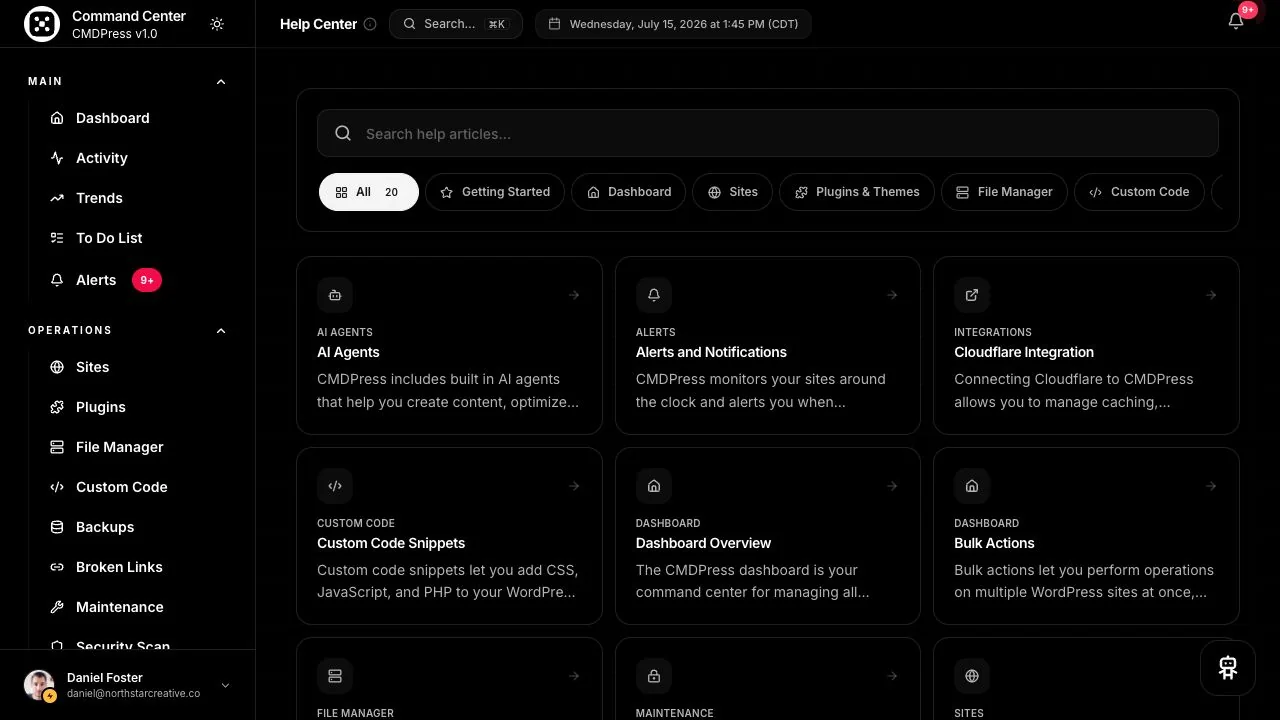This screenshot has height=720, width=1280.
Task: Click the FILE MANAGER card server icon
Action: [335, 676]
